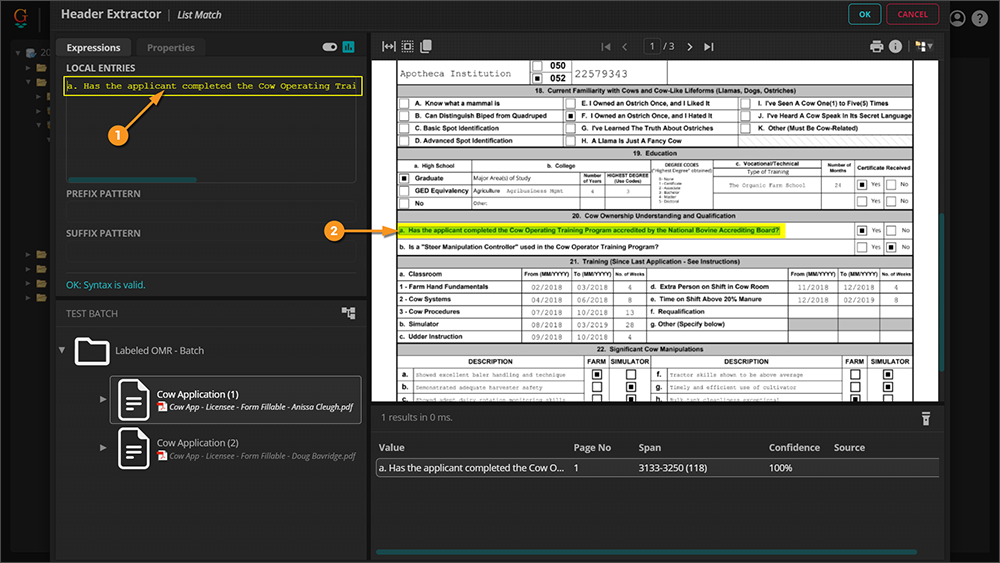Click into the Local Entries text editor
1000x563 pixels.
tap(211, 128)
